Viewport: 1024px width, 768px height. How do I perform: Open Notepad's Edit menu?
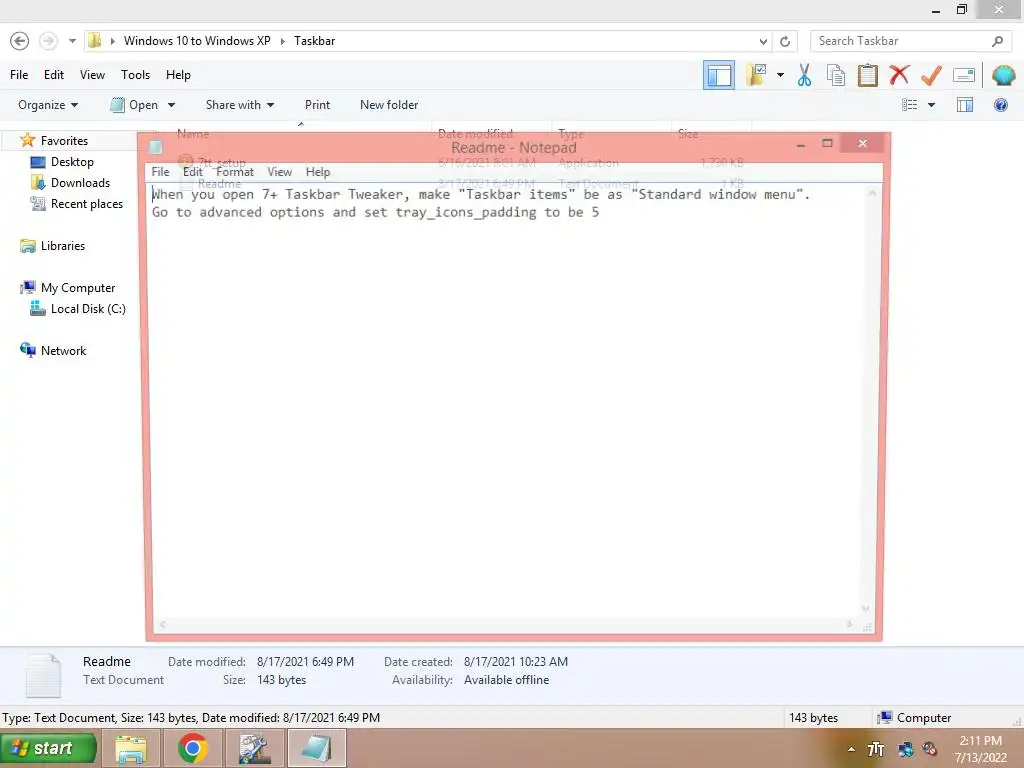point(193,172)
